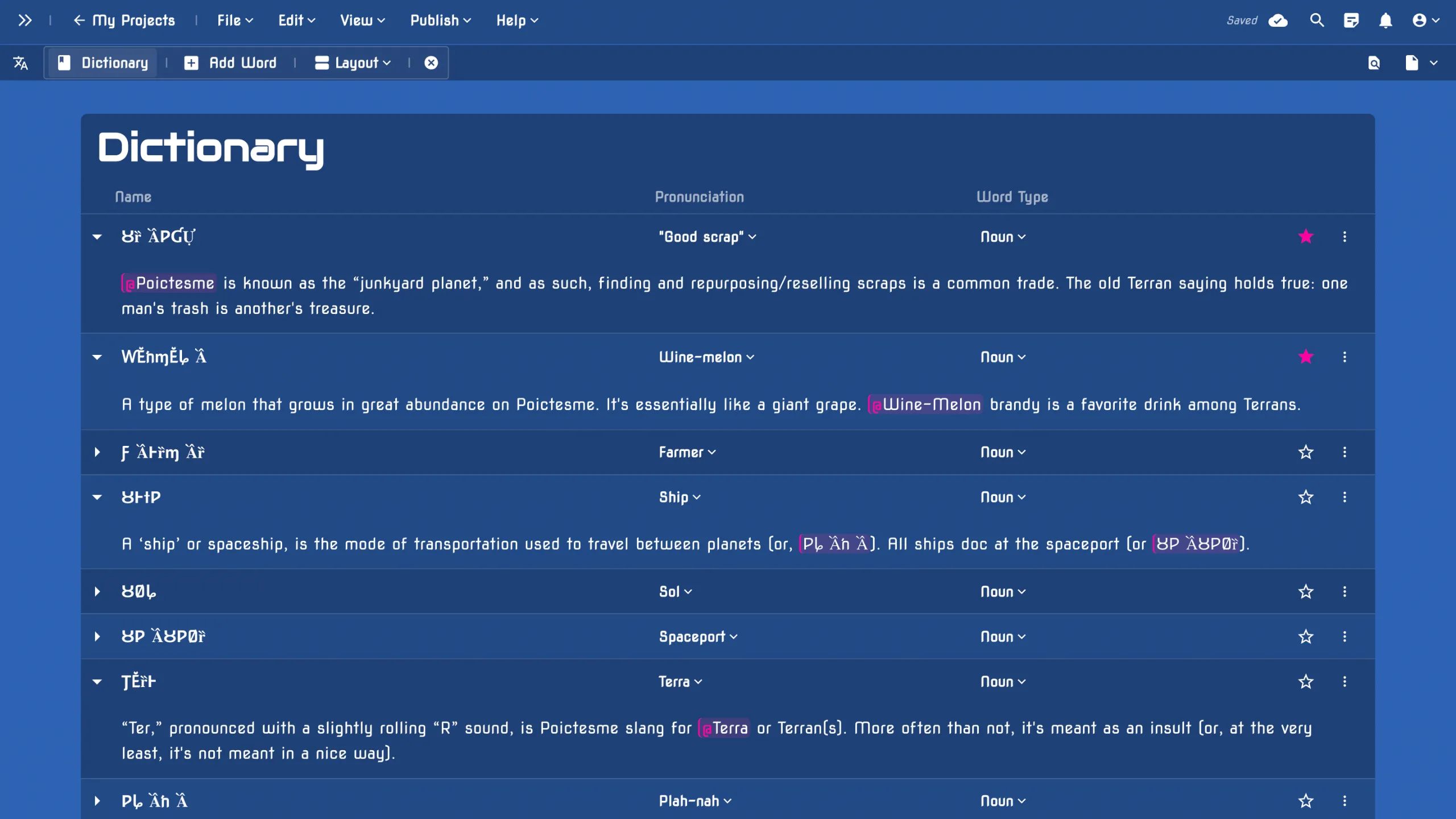Viewport: 1456px width, 819px height.
Task: Open more options for Spaceport row
Action: 1345,636
